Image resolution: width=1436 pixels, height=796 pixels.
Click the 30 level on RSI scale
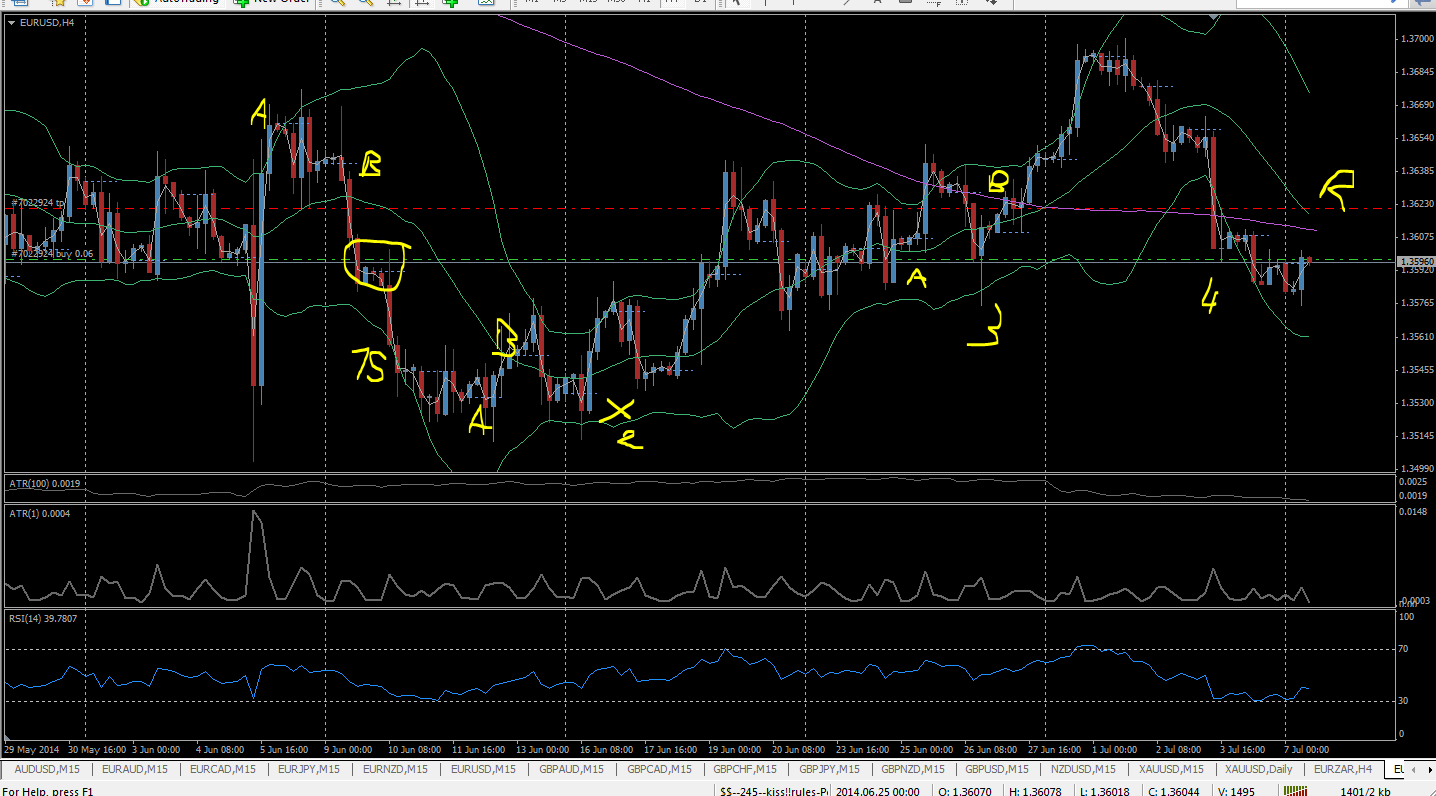[x=1405, y=701]
